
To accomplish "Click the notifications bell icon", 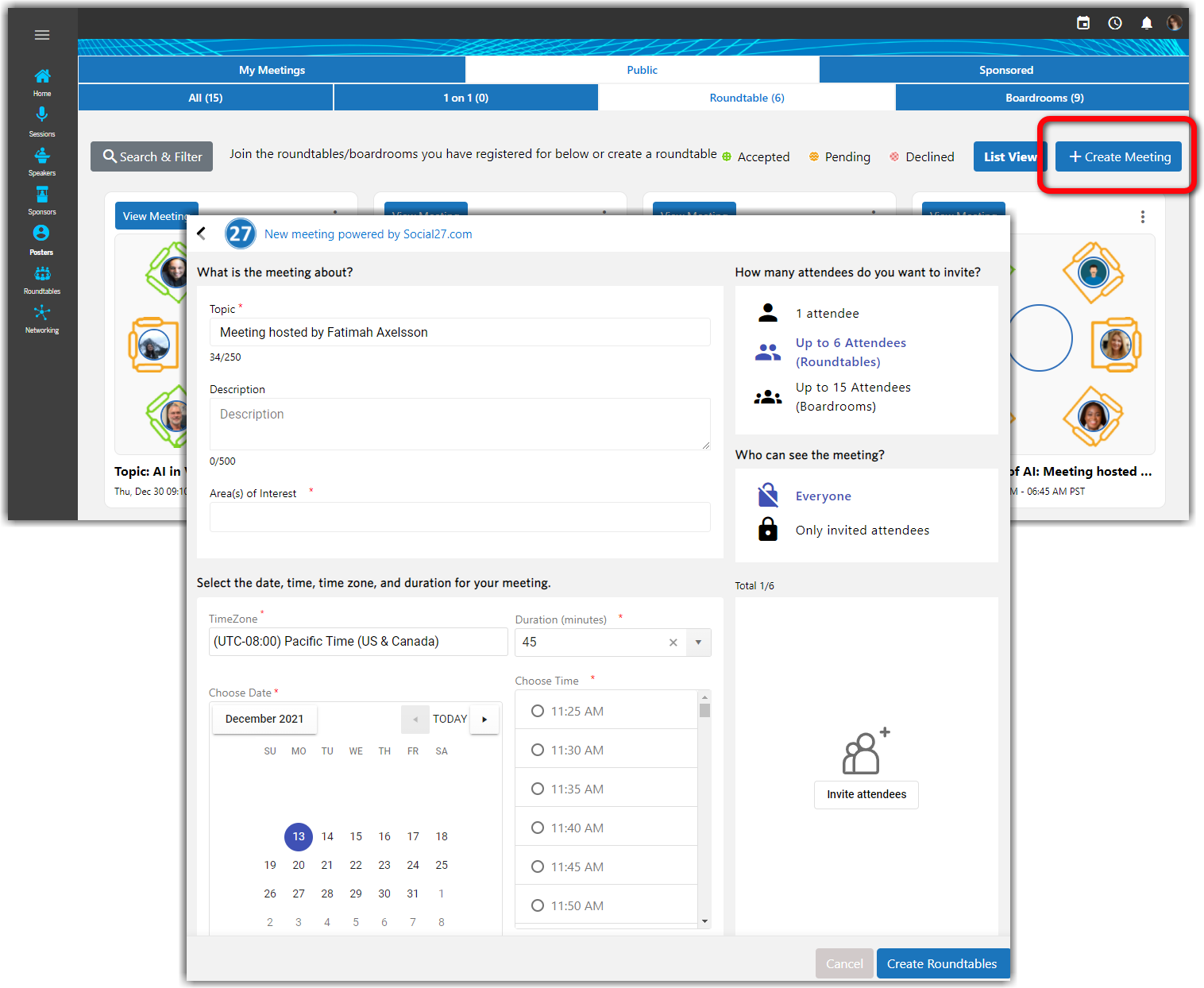I will 1146,23.
